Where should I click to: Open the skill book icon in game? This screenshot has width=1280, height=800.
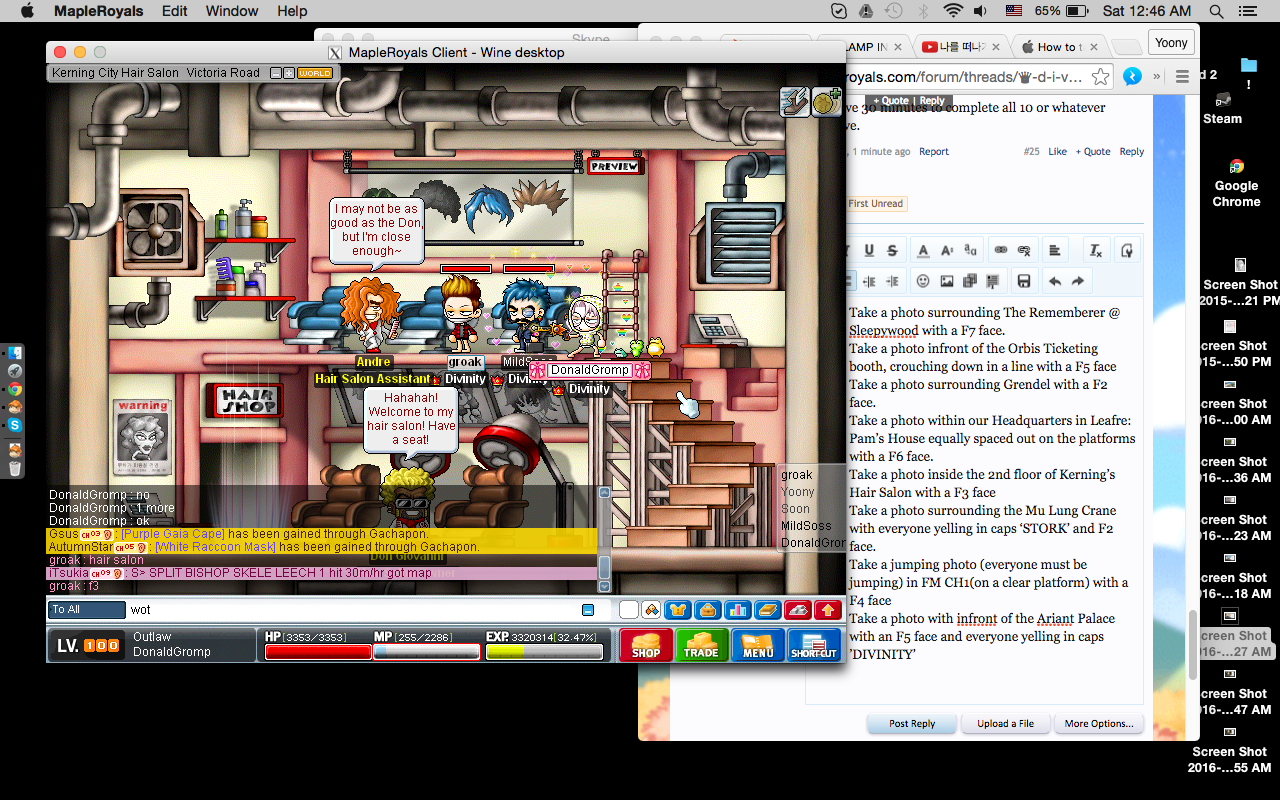(x=767, y=610)
